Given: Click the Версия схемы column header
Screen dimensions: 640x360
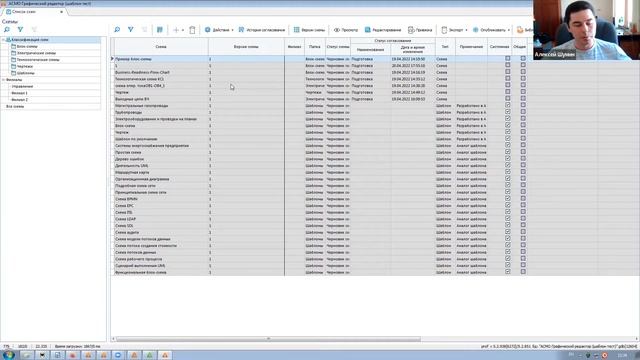Looking at the screenshot, I should [x=246, y=47].
